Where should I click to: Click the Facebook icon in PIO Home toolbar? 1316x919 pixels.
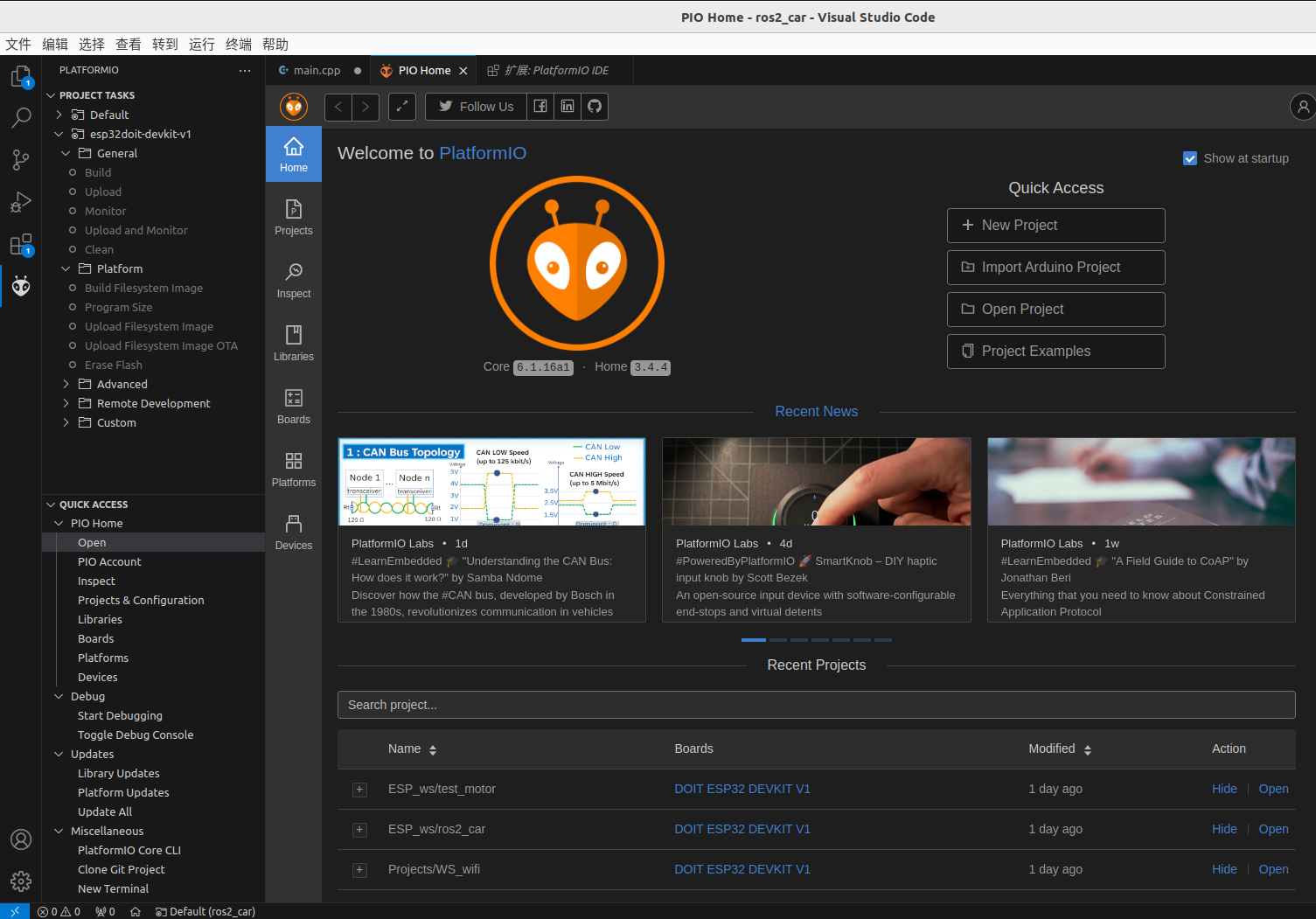click(540, 106)
